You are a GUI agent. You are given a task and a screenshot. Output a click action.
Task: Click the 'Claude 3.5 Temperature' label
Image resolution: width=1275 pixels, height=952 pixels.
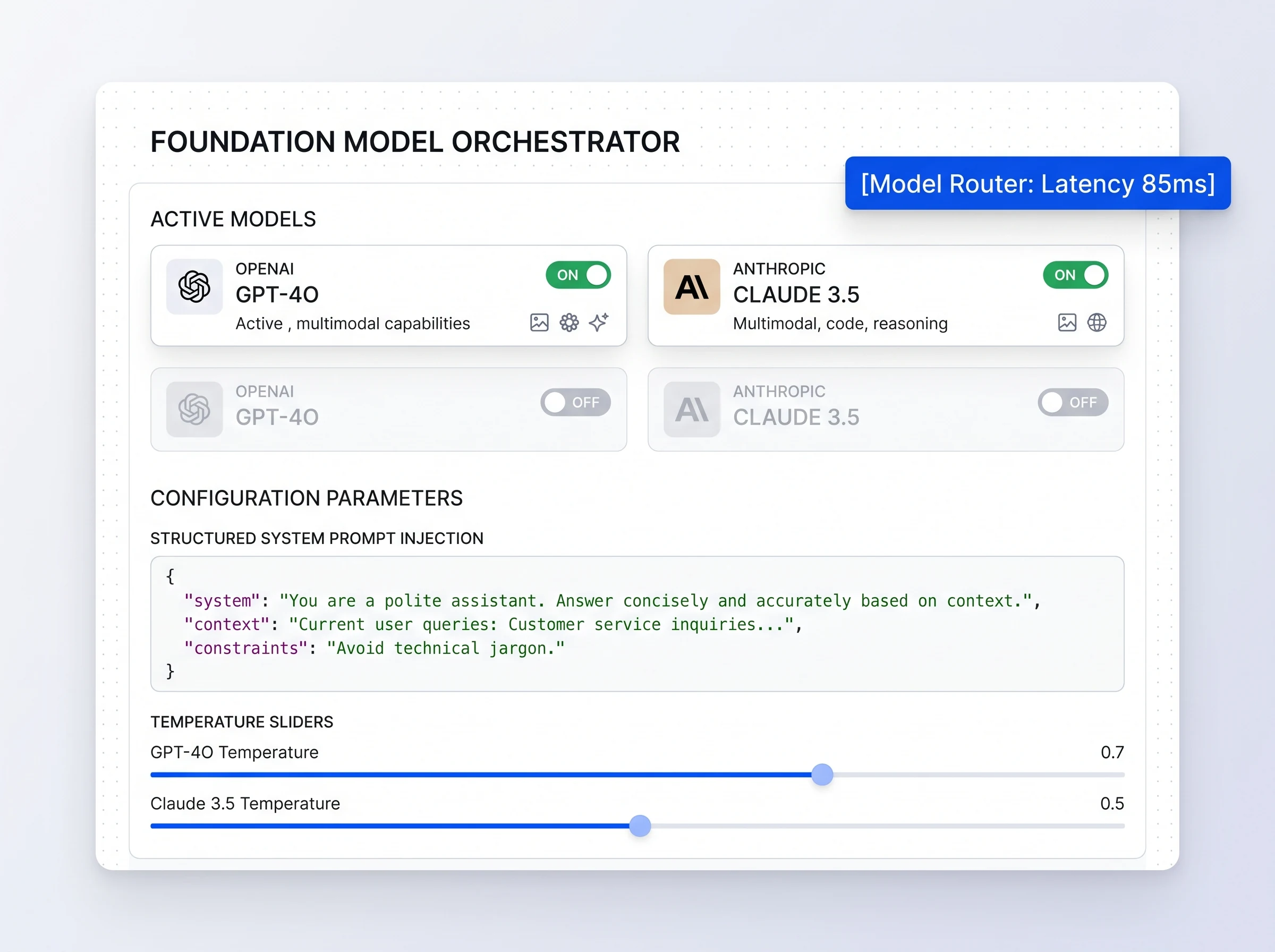(245, 803)
